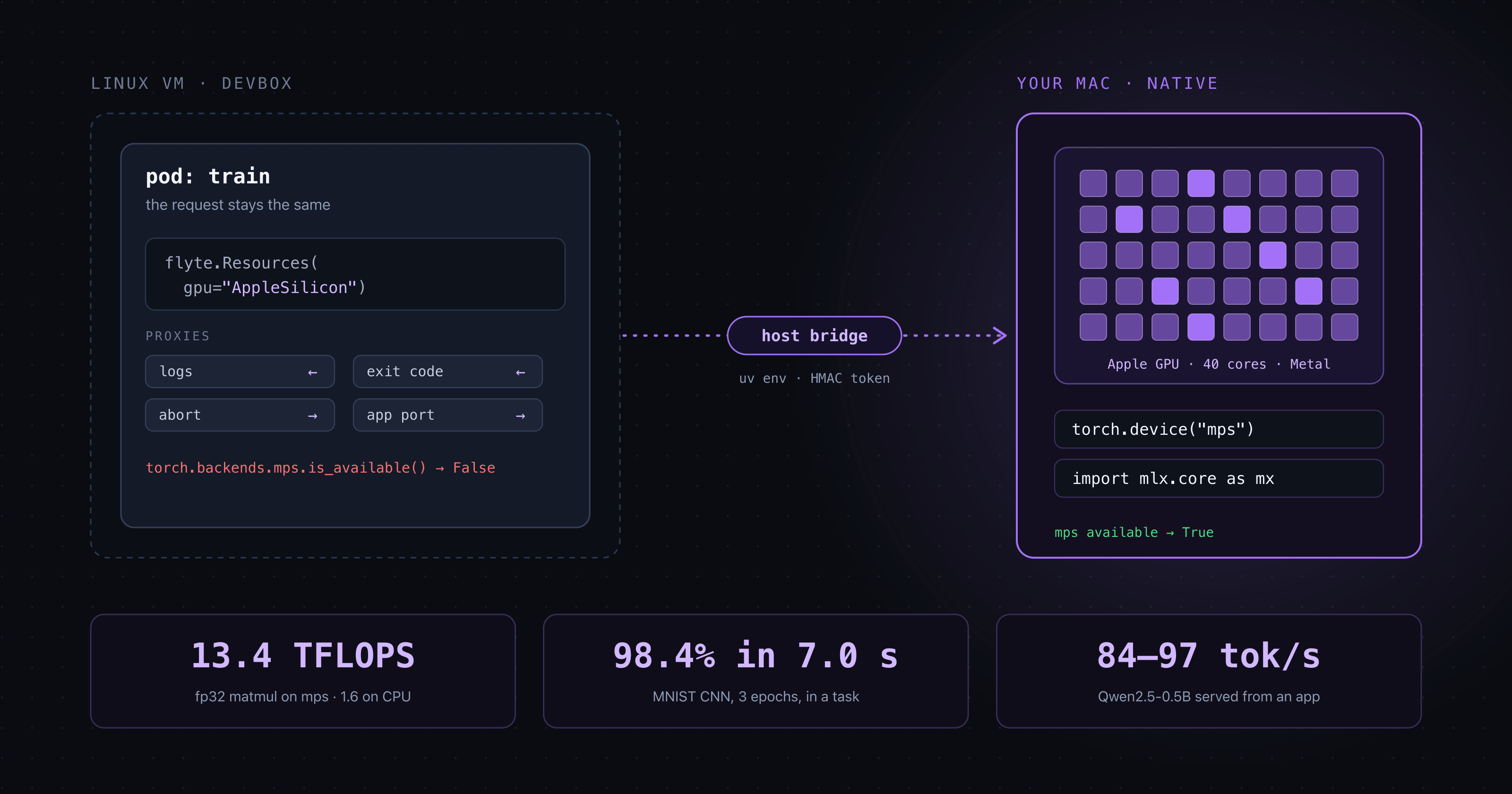Click the import mlx.core as mx box

(1219, 479)
